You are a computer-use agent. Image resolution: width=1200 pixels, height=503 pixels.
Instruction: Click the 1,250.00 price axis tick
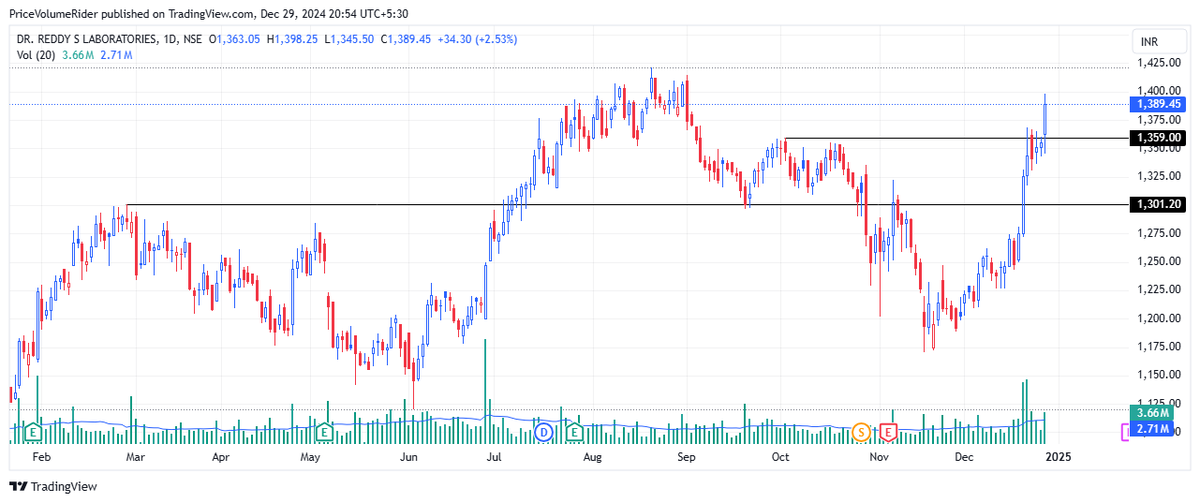click(1159, 261)
